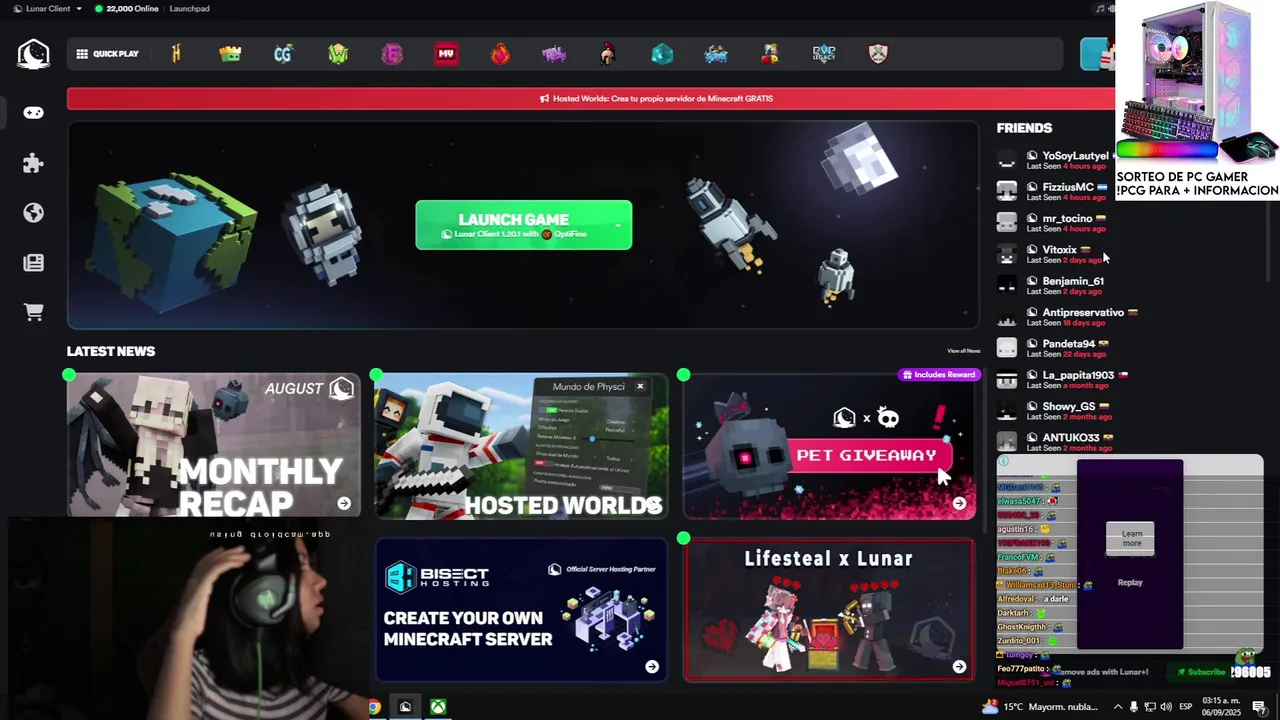Click the speaker volume tray icon
This screenshot has width=1280, height=720.
(x=1166, y=707)
